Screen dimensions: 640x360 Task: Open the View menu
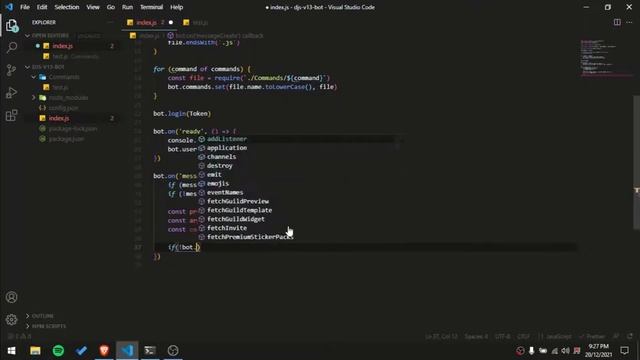[93, 7]
